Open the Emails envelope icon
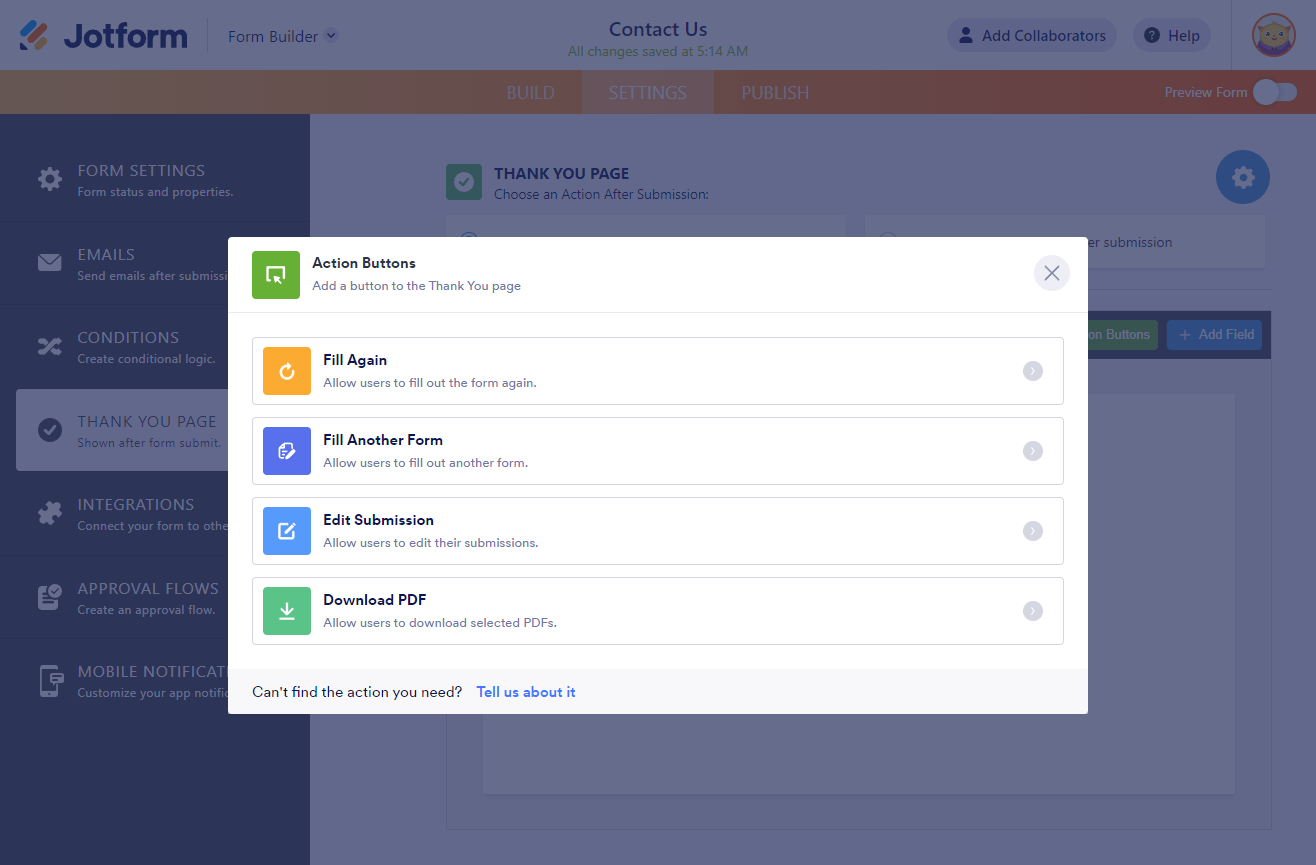Viewport: 1316px width, 865px height. click(50, 263)
